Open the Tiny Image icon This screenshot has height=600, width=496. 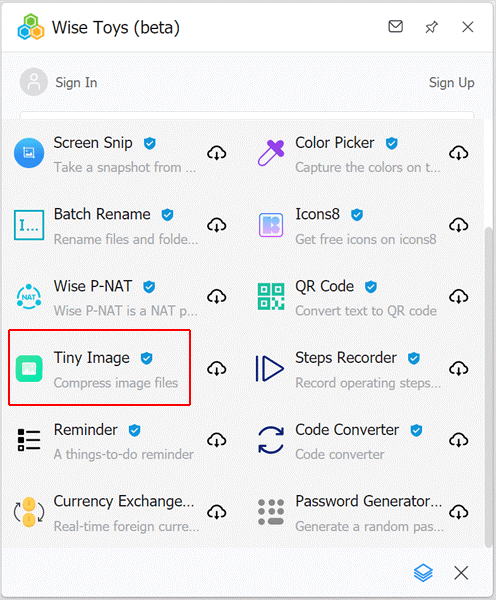point(29,368)
